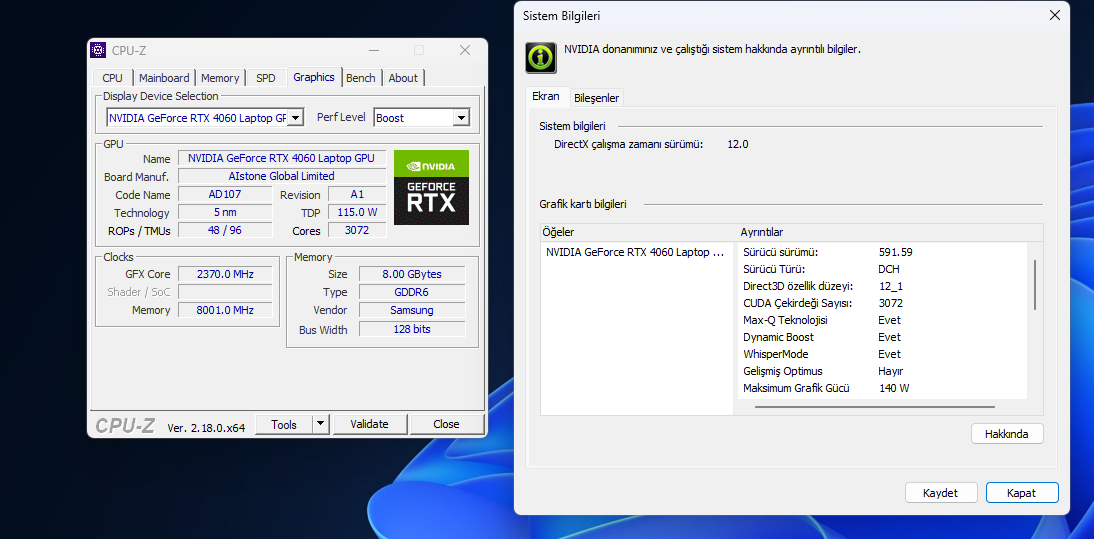The height and width of the screenshot is (539, 1094).
Task: Click the Dynamic Boost row
Action: click(x=882, y=337)
